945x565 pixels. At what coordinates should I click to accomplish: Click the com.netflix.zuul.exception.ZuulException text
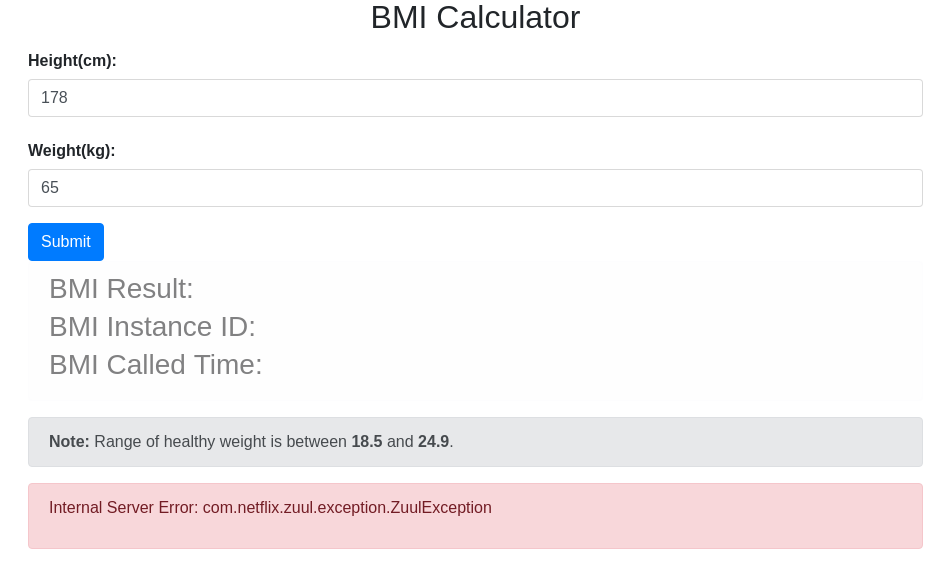coord(347,508)
